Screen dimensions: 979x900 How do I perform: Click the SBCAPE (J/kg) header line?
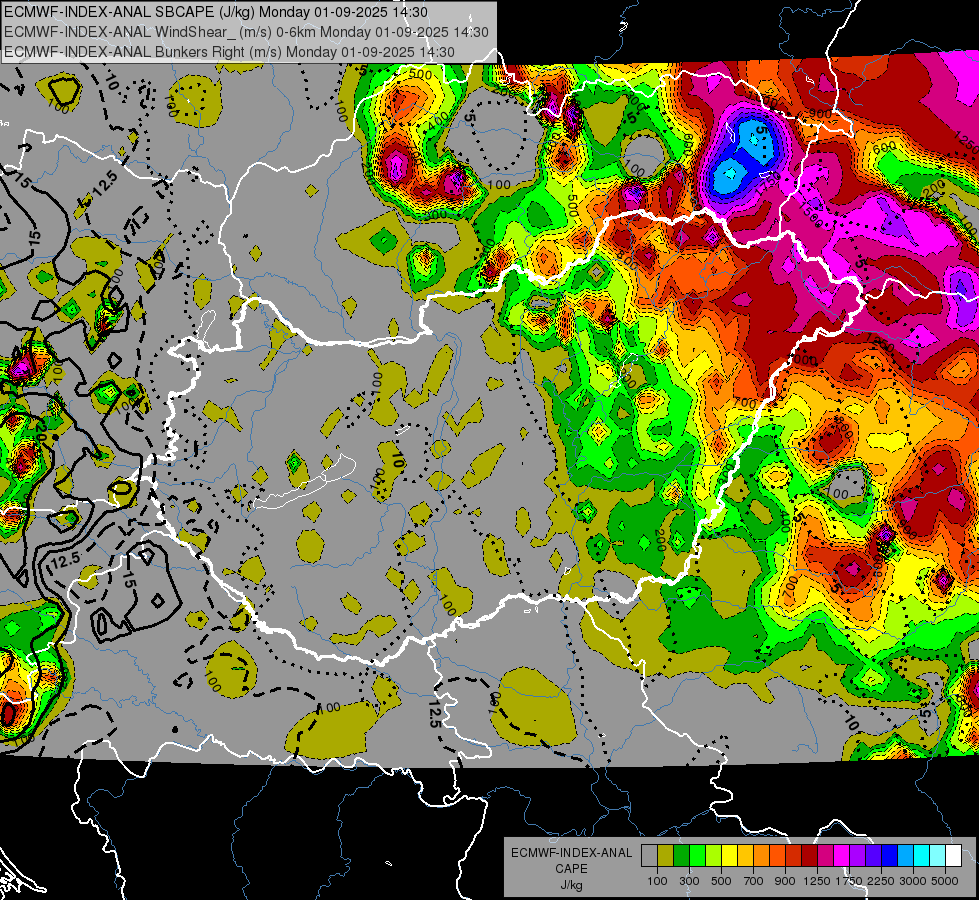(x=215, y=12)
